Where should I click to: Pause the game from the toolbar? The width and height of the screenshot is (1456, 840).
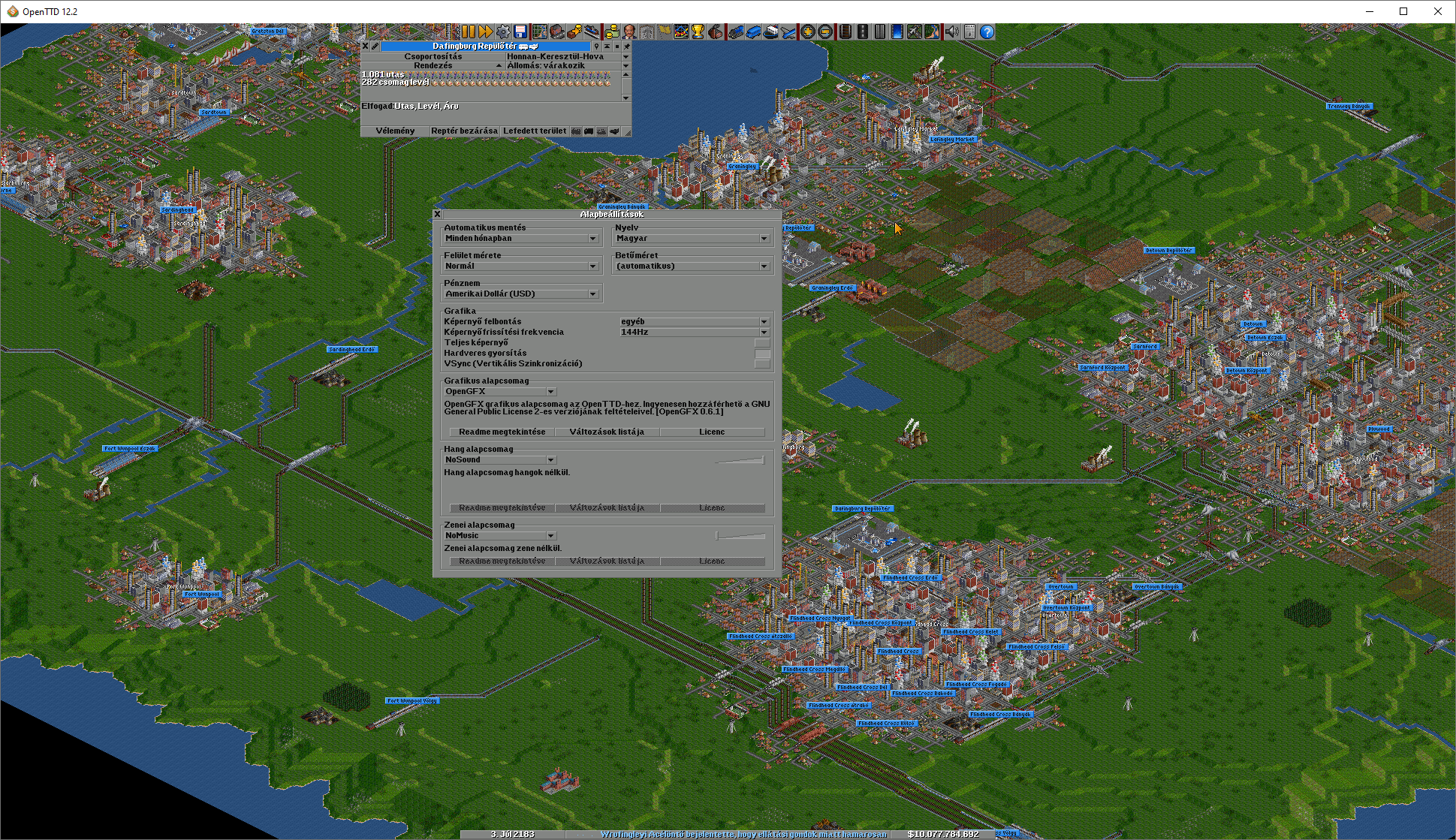point(469,32)
